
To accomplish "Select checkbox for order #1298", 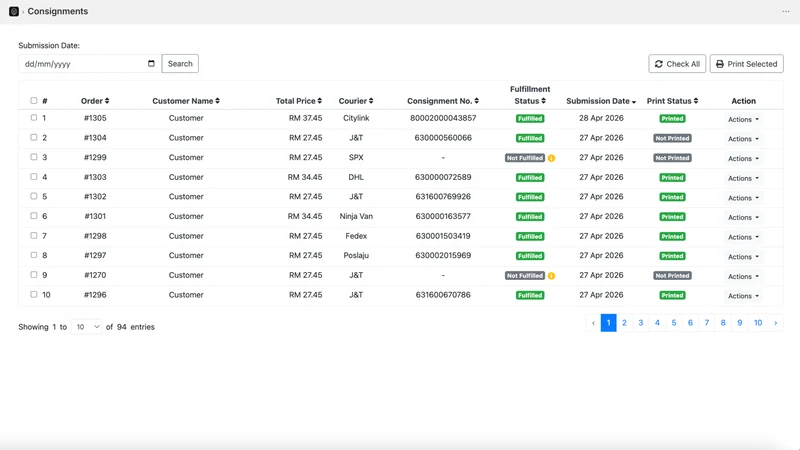I will coord(34,236).
